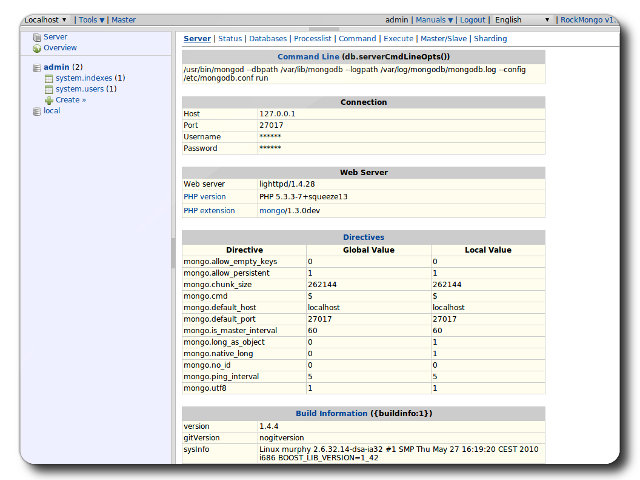This screenshot has width=640, height=480.
Task: Click the Overview globe icon
Action: [37, 48]
